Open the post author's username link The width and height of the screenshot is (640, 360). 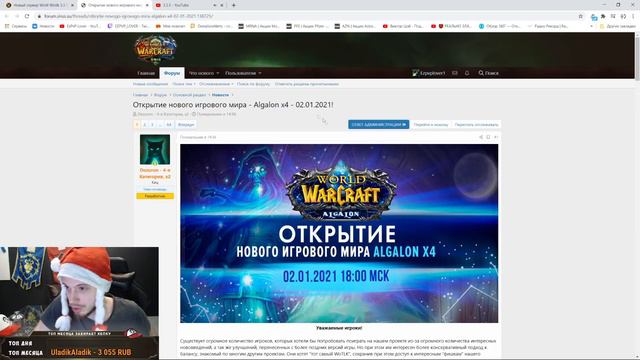click(x=155, y=173)
